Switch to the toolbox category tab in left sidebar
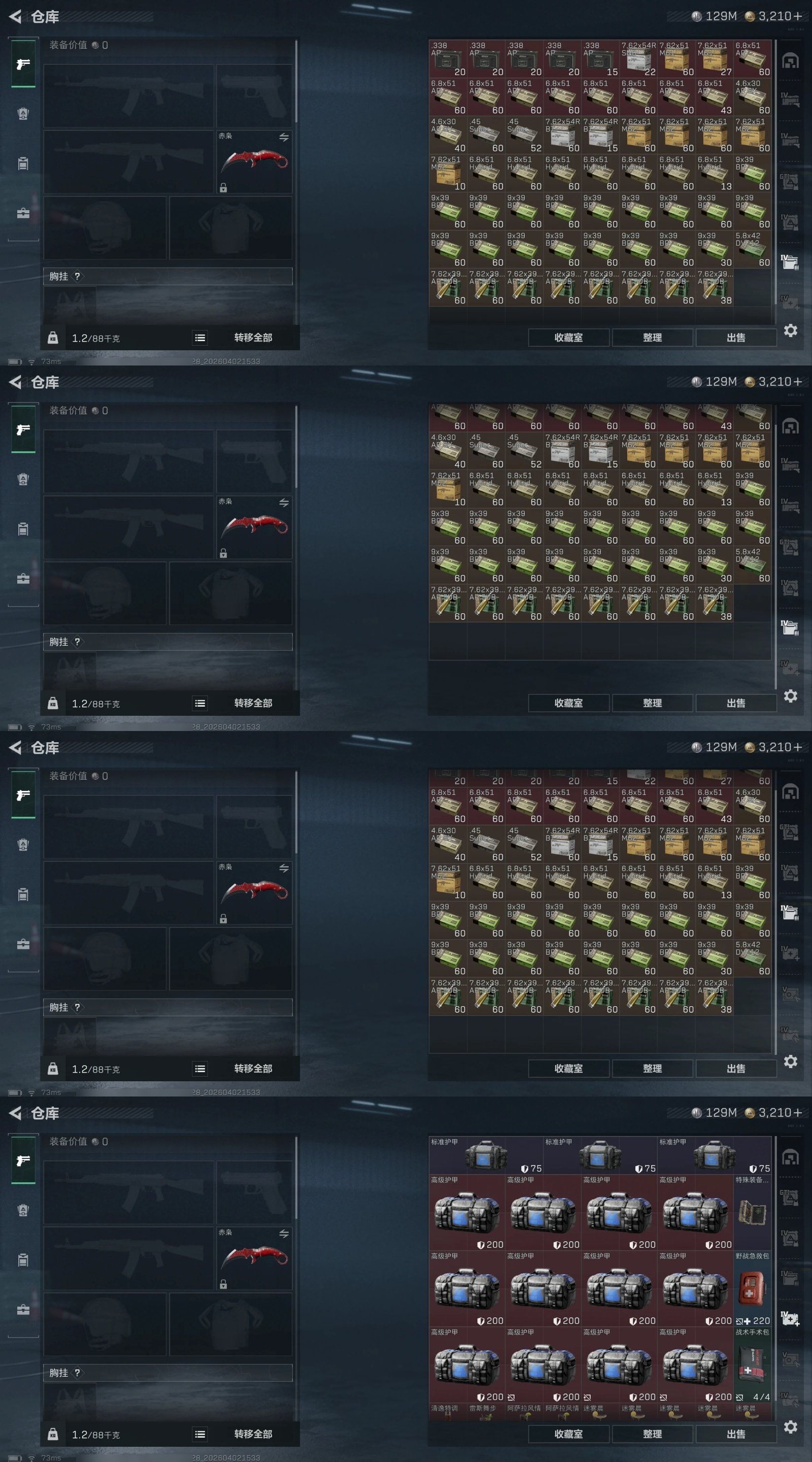The height and width of the screenshot is (1462, 812). (23, 213)
